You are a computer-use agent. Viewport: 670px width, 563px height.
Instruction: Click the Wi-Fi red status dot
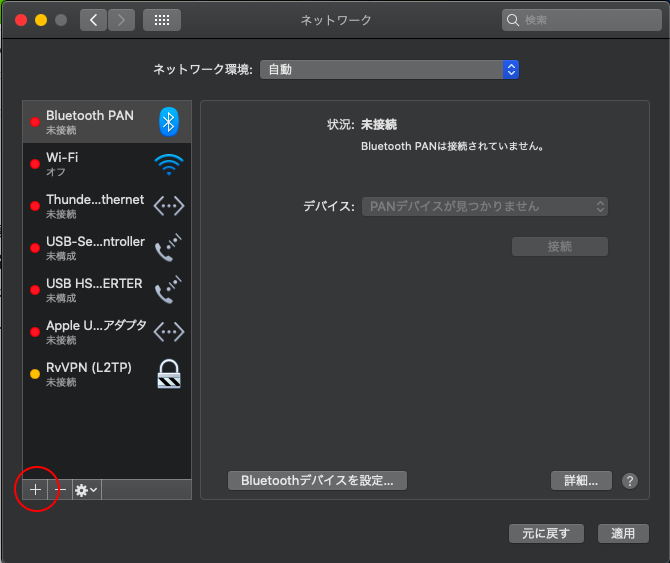tap(35, 164)
